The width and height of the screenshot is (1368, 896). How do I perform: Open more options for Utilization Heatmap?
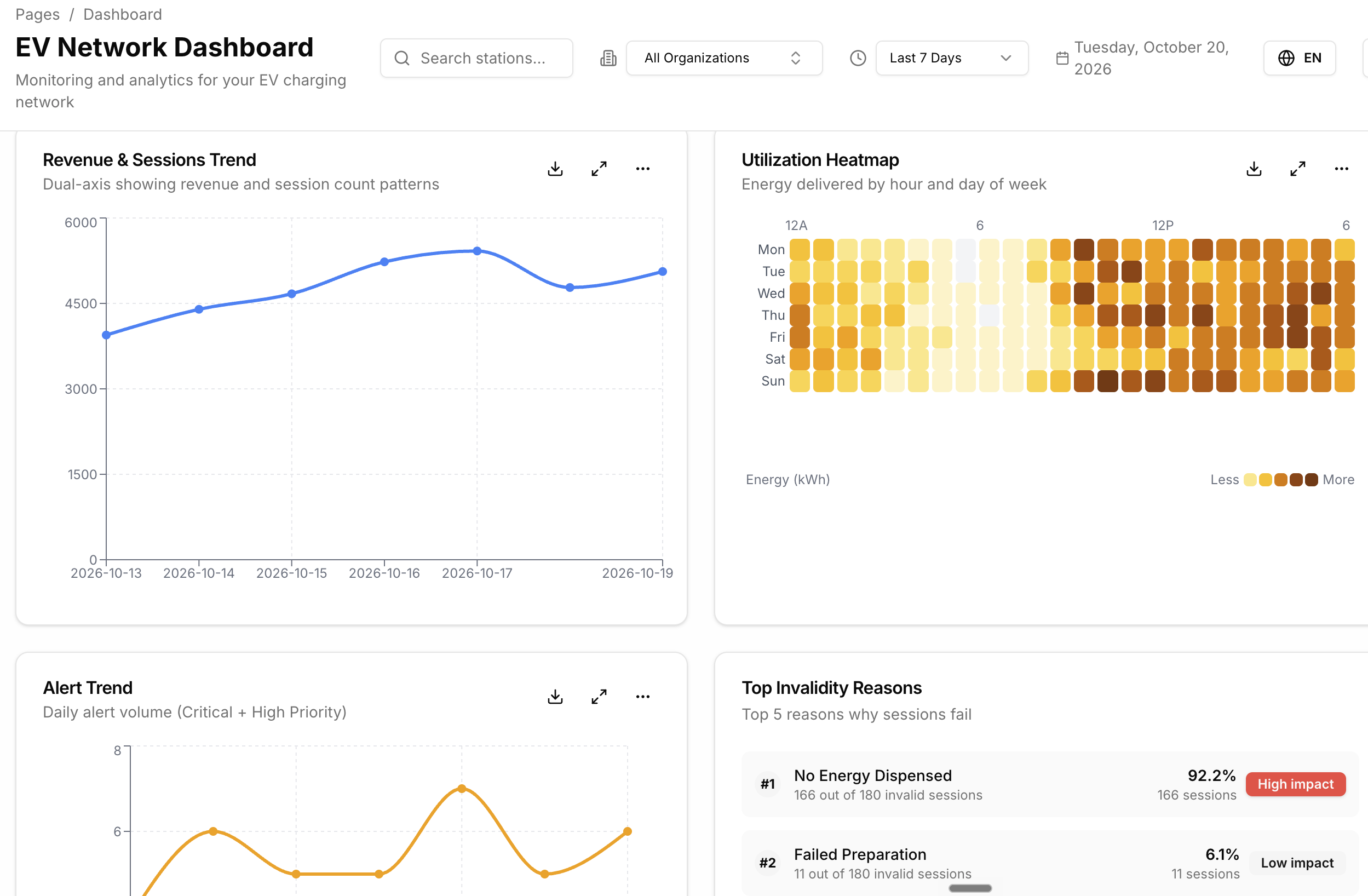pos(1341,168)
